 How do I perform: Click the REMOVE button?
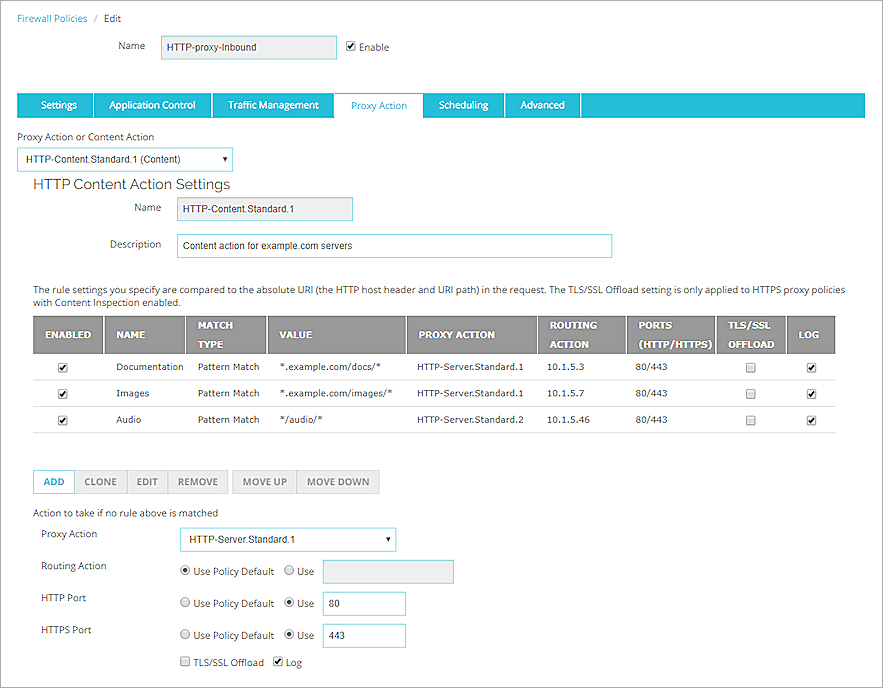pos(197,481)
